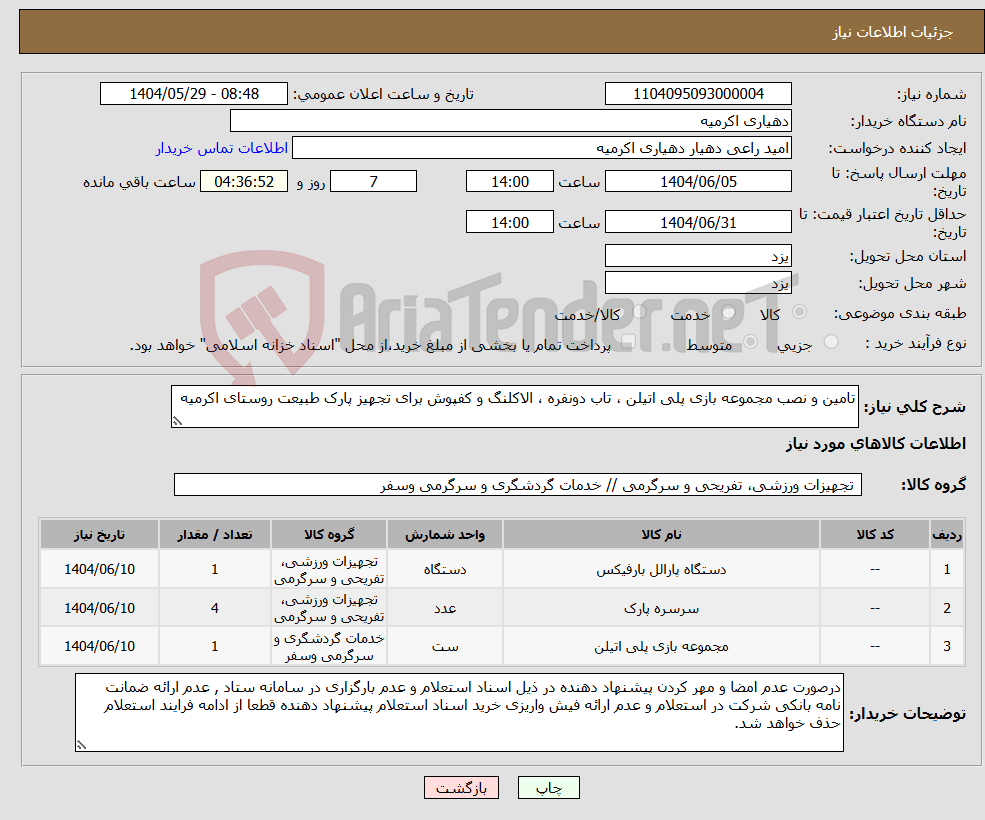Click the چاپ print button
This screenshot has width=985, height=820.
pos(548,787)
